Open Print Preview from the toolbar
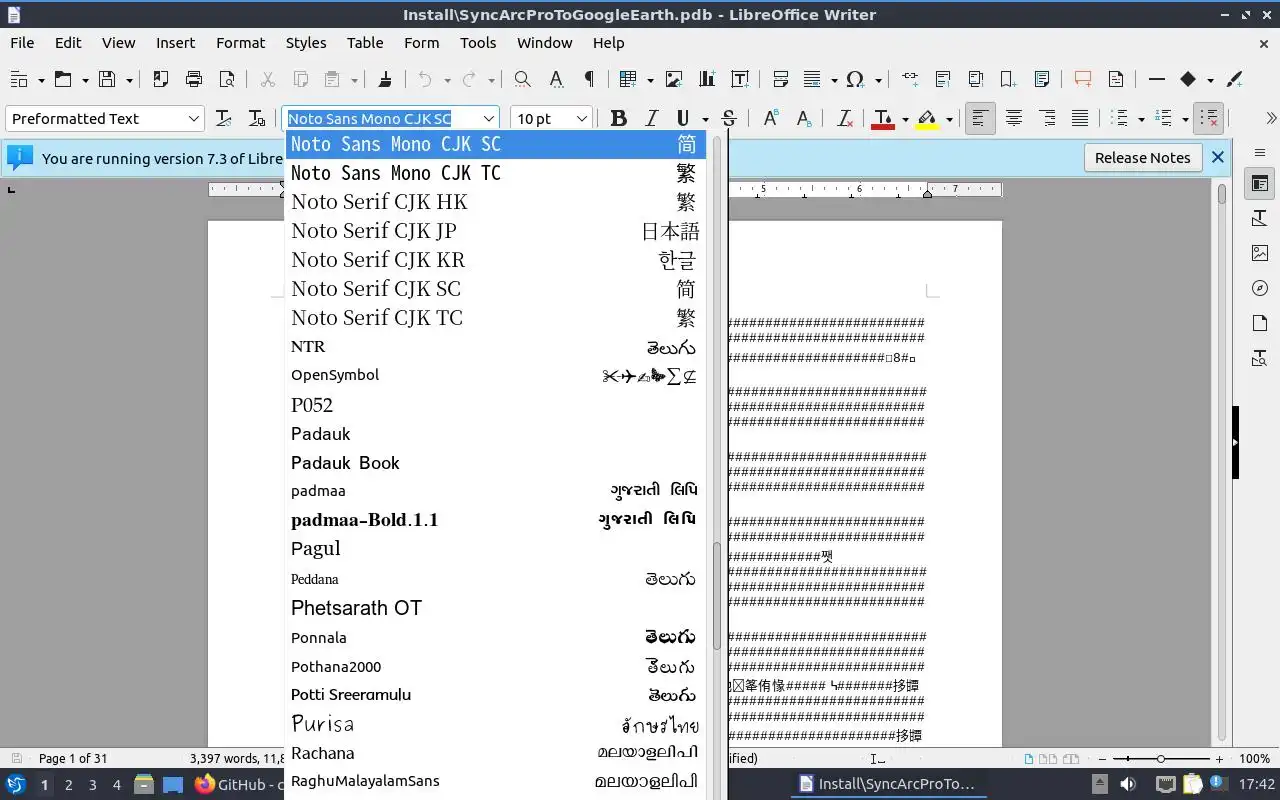Image resolution: width=1280 pixels, height=800 pixels. tap(227, 79)
